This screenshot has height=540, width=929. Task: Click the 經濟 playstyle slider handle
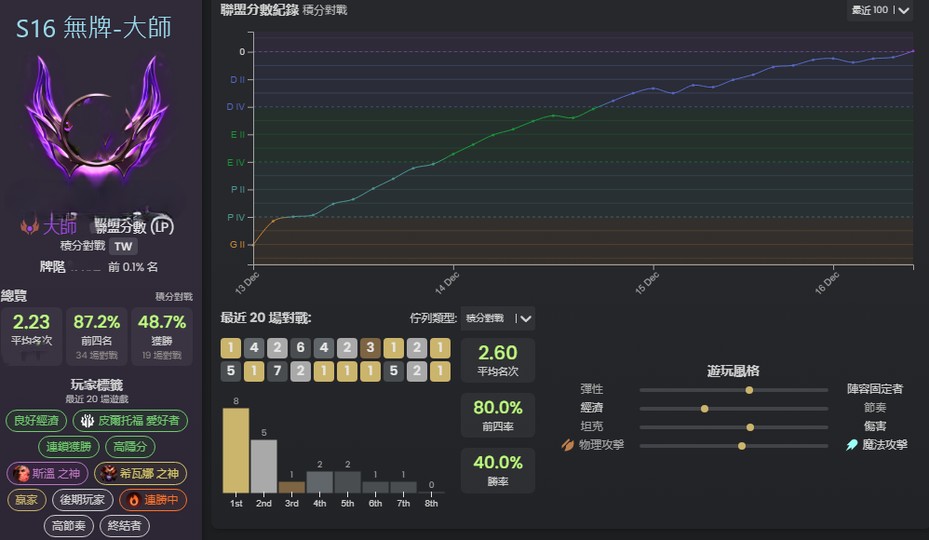click(705, 408)
